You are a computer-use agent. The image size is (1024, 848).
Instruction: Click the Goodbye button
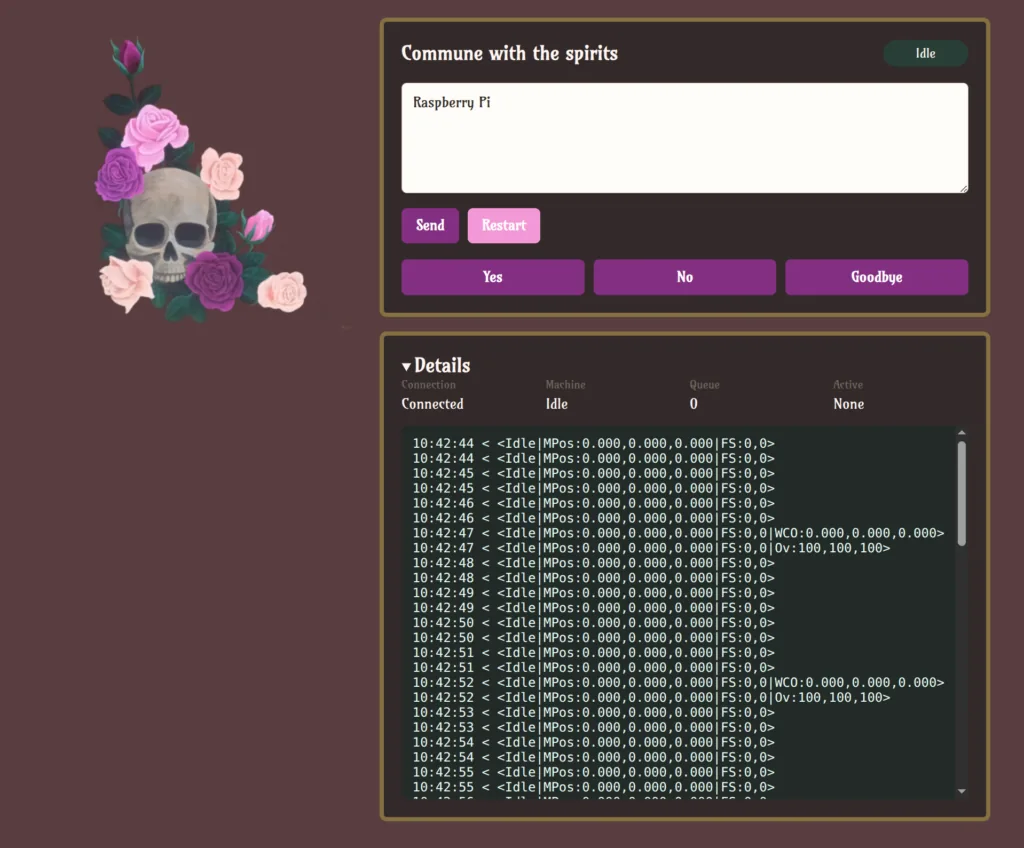pyautogui.click(x=876, y=277)
